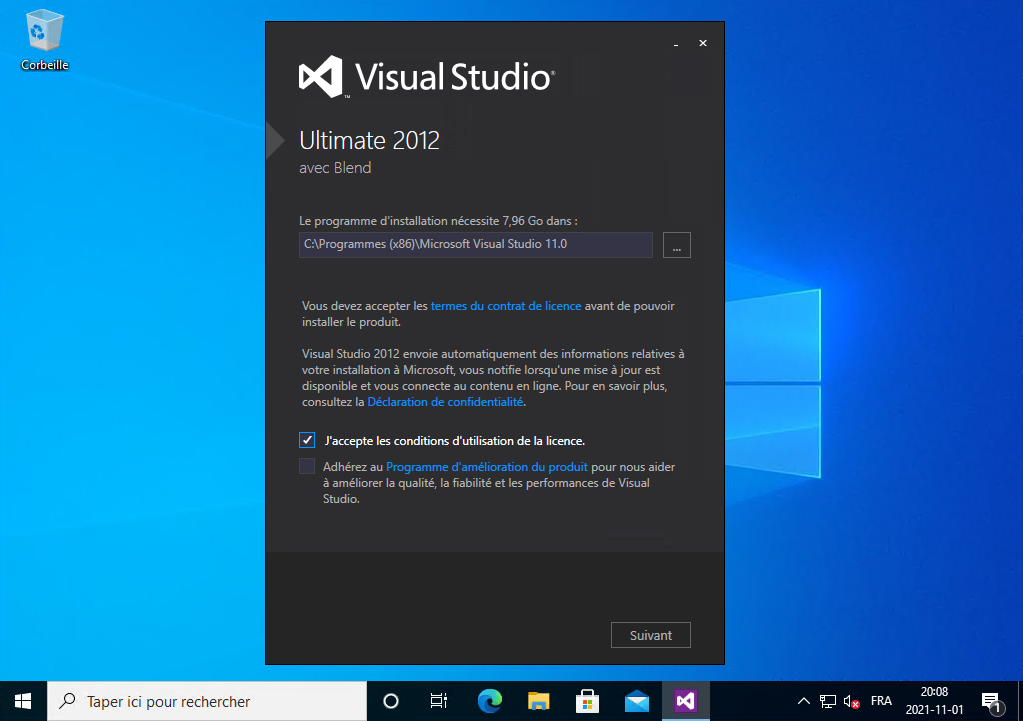Image resolution: width=1023 pixels, height=721 pixels.
Task: Open Microsoft Store from taskbar
Action: [588, 701]
